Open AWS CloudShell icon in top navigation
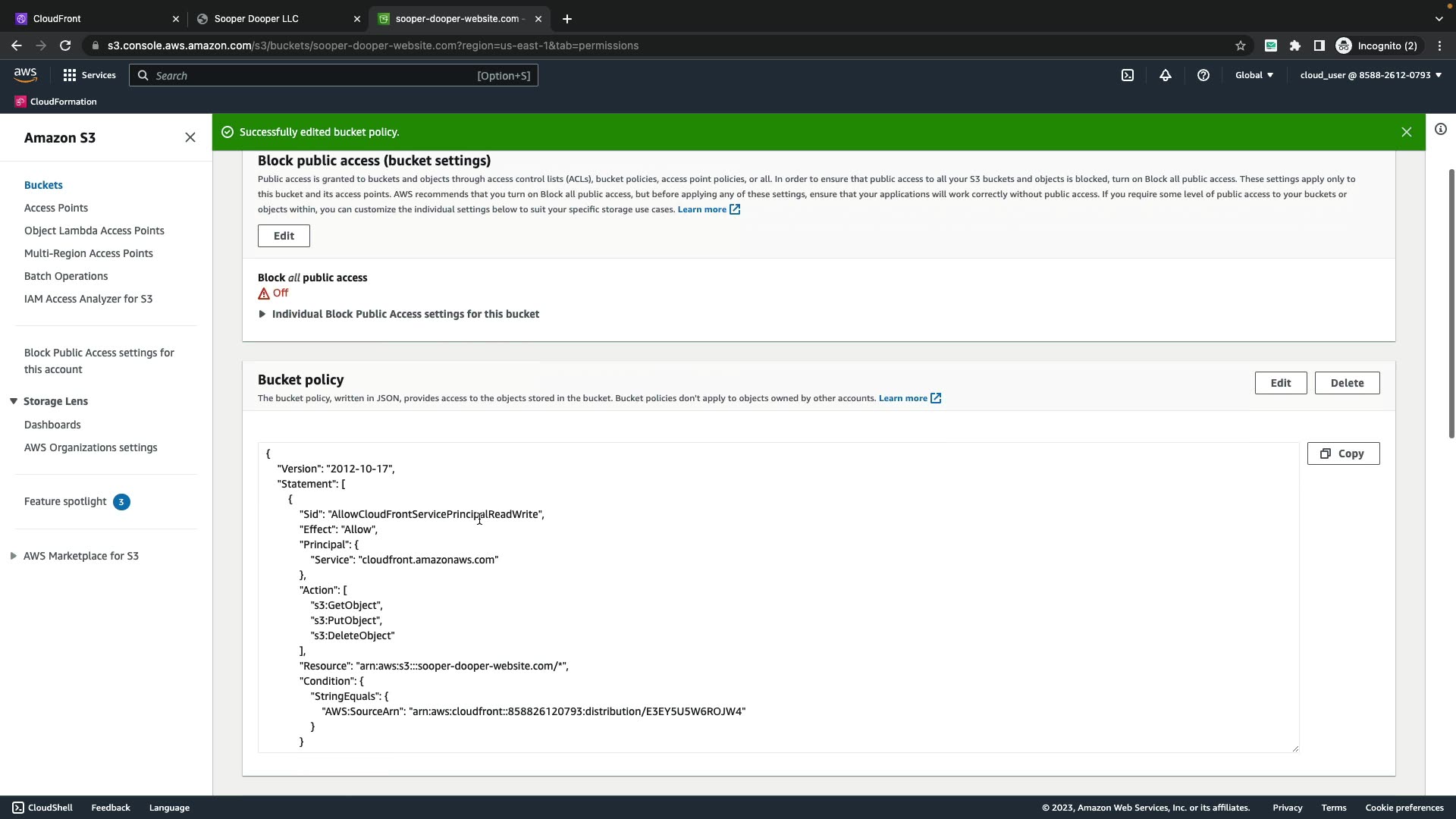 coord(1128,75)
